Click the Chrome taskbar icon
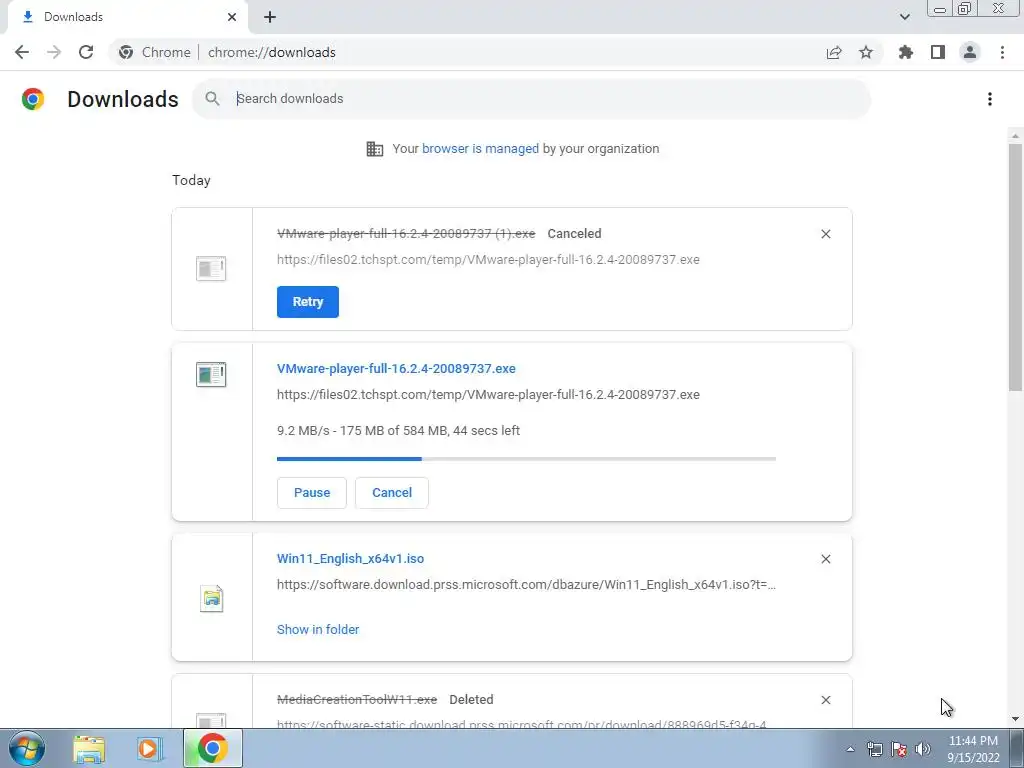1024x768 pixels. click(x=213, y=748)
